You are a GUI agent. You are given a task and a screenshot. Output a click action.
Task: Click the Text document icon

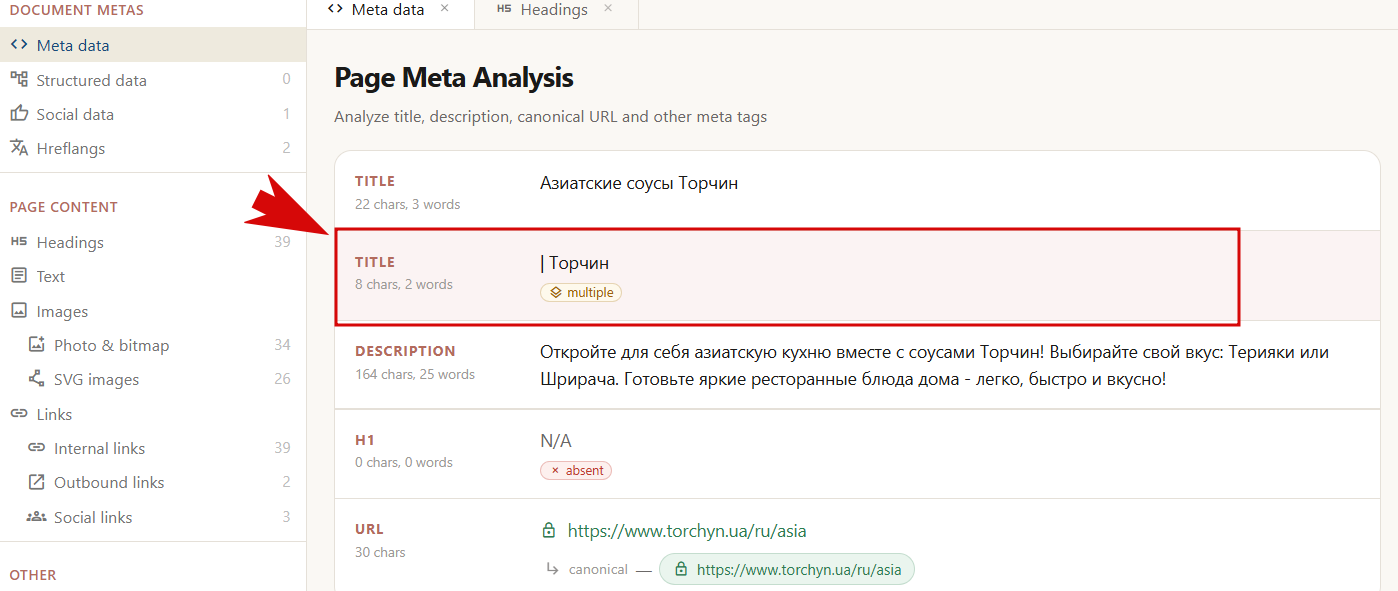pyautogui.click(x=19, y=276)
